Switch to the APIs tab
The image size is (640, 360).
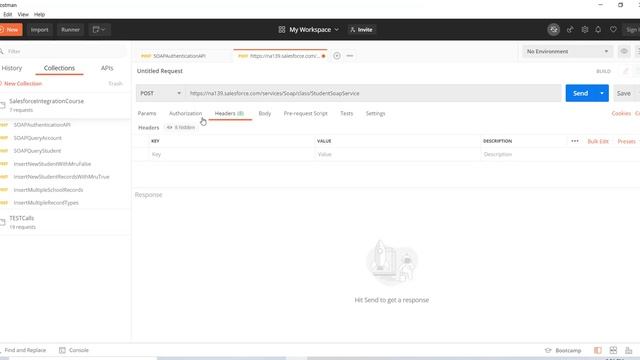pos(107,68)
